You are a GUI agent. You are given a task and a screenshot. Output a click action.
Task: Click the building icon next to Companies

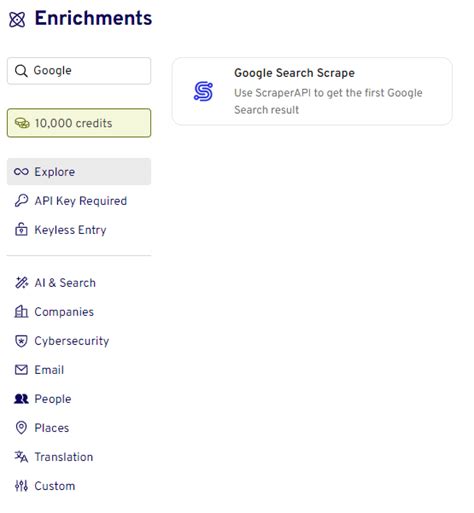(x=21, y=312)
